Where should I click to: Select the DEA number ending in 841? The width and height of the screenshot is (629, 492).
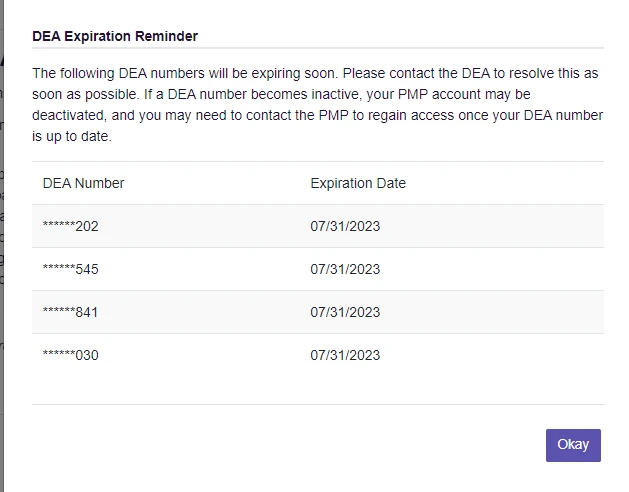coord(71,312)
